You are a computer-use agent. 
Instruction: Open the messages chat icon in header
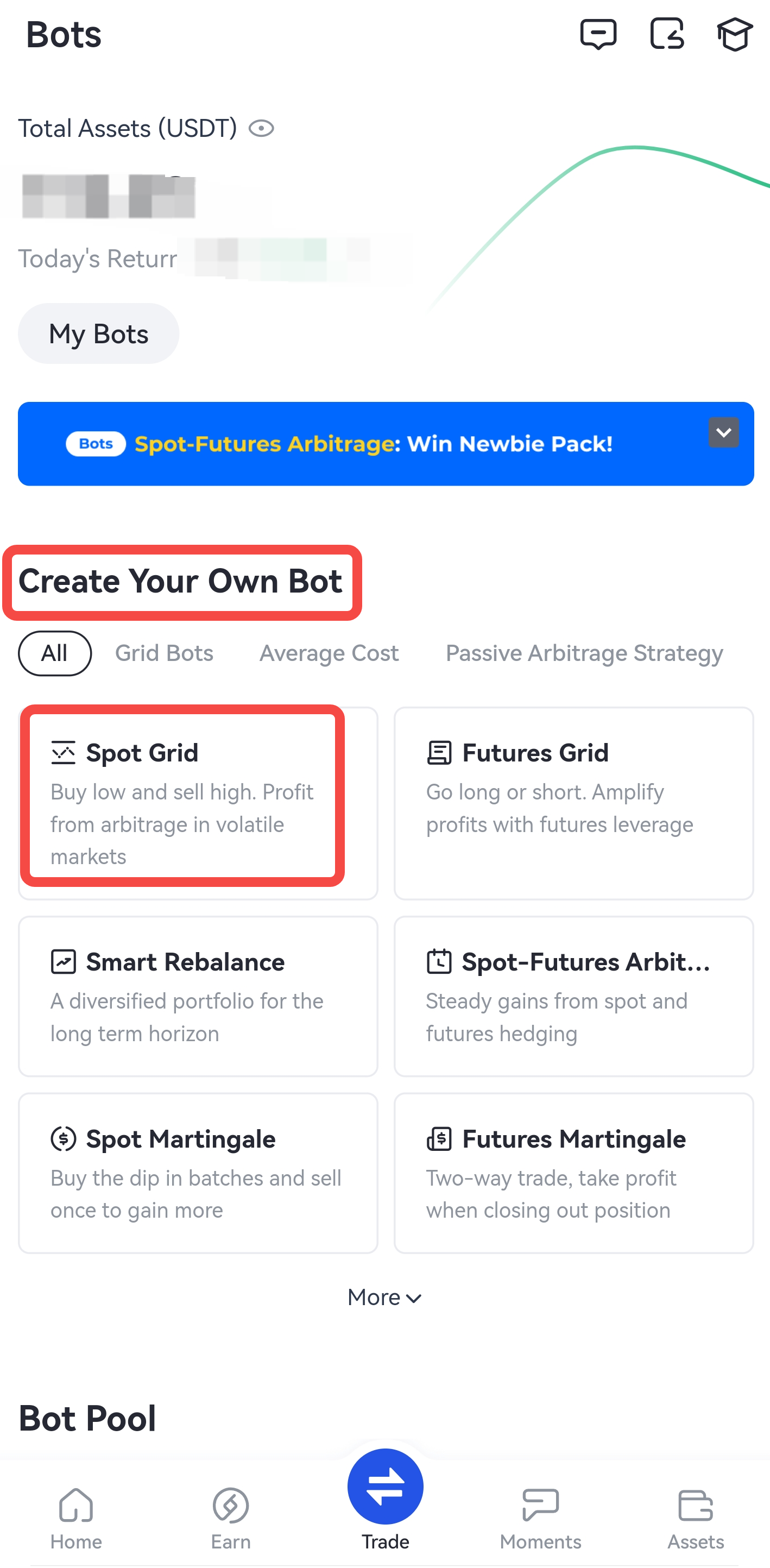click(598, 34)
